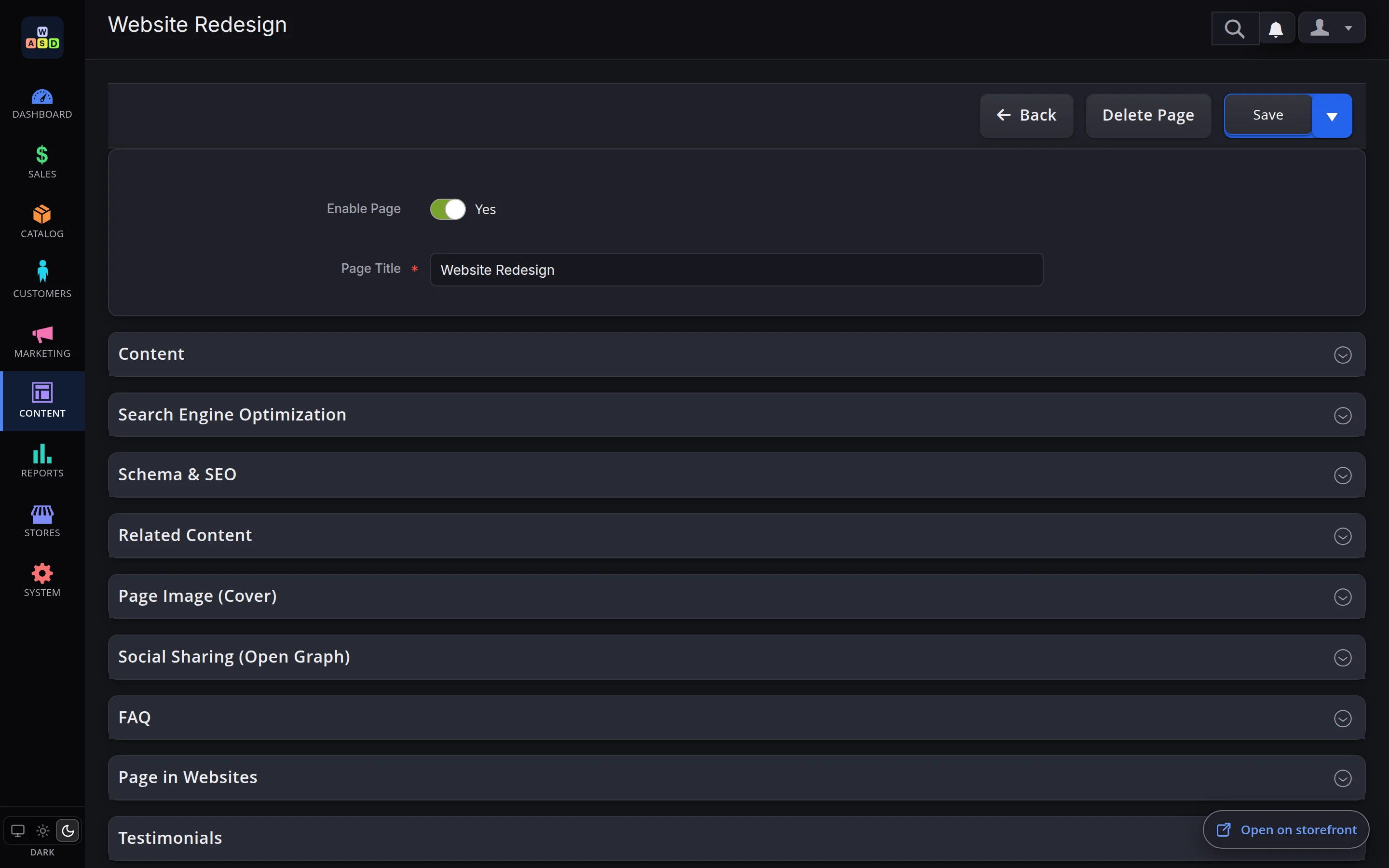Click the Save button
Viewport: 1389px width, 868px height.
(x=1268, y=115)
